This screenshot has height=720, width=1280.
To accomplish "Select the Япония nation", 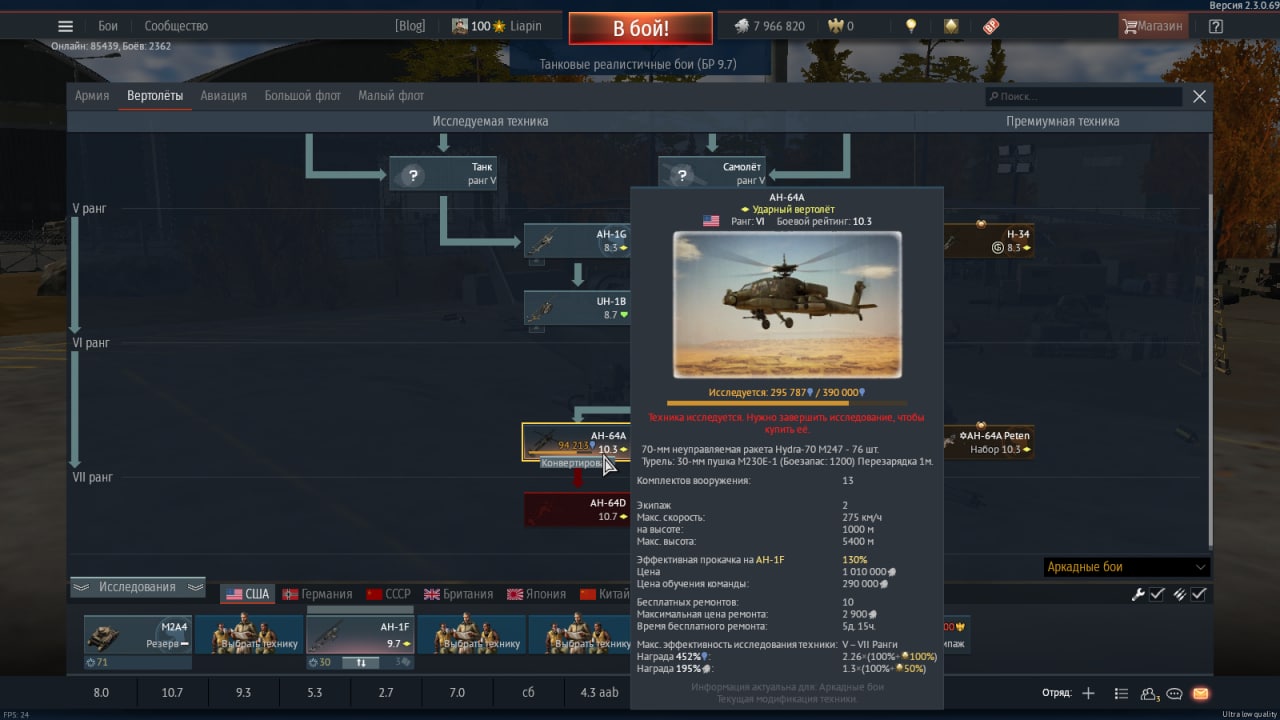I will (x=537, y=594).
